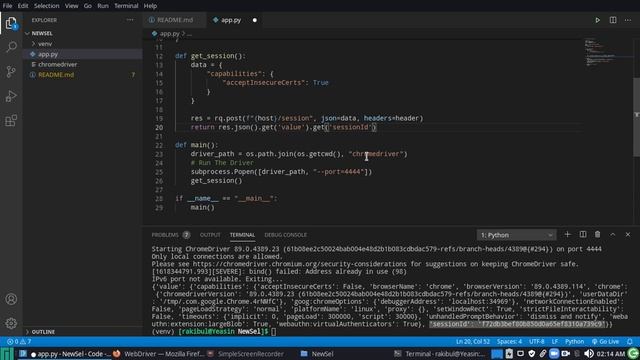Click app.py breadcrumb above editor
This screenshot has height=360, width=640.
tap(169, 34)
